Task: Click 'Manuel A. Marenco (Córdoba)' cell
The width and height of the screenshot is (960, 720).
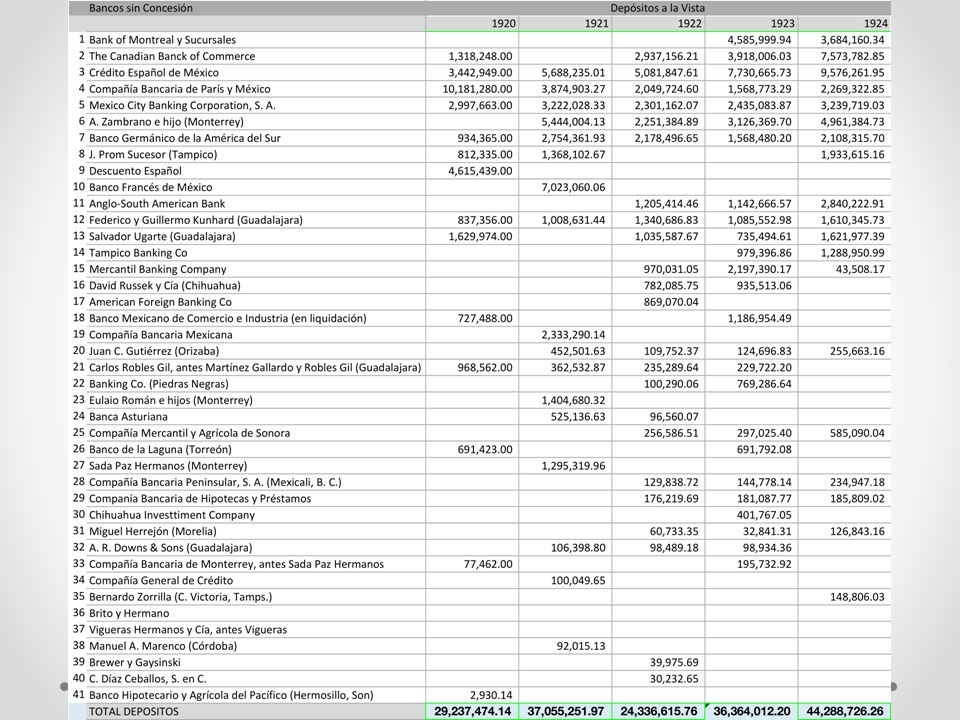Action: (256, 646)
